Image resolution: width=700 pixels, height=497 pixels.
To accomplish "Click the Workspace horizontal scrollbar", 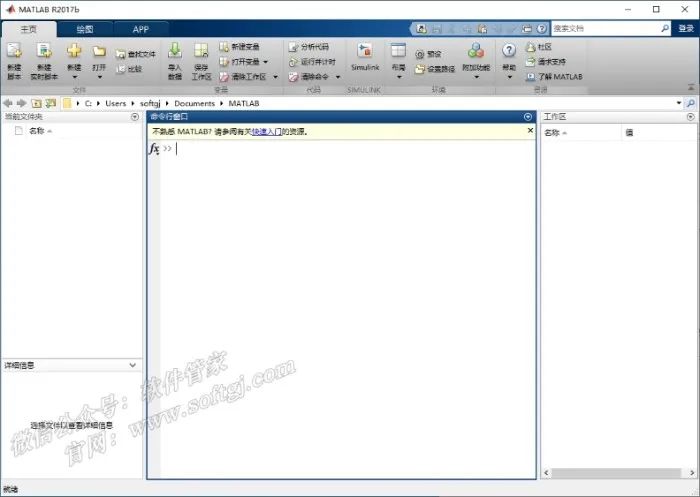I will (x=617, y=472).
